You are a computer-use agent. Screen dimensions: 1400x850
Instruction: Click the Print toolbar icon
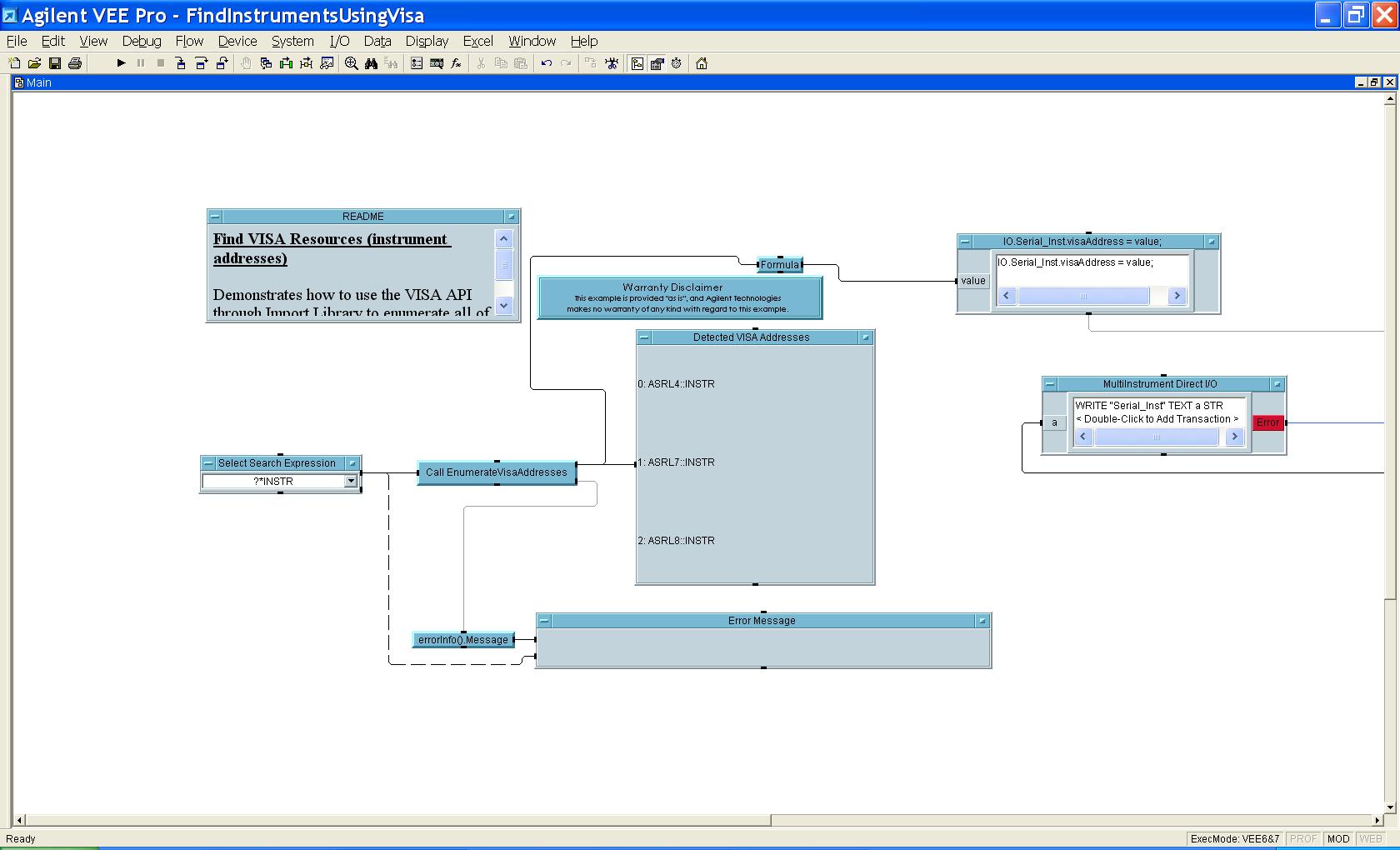point(75,63)
